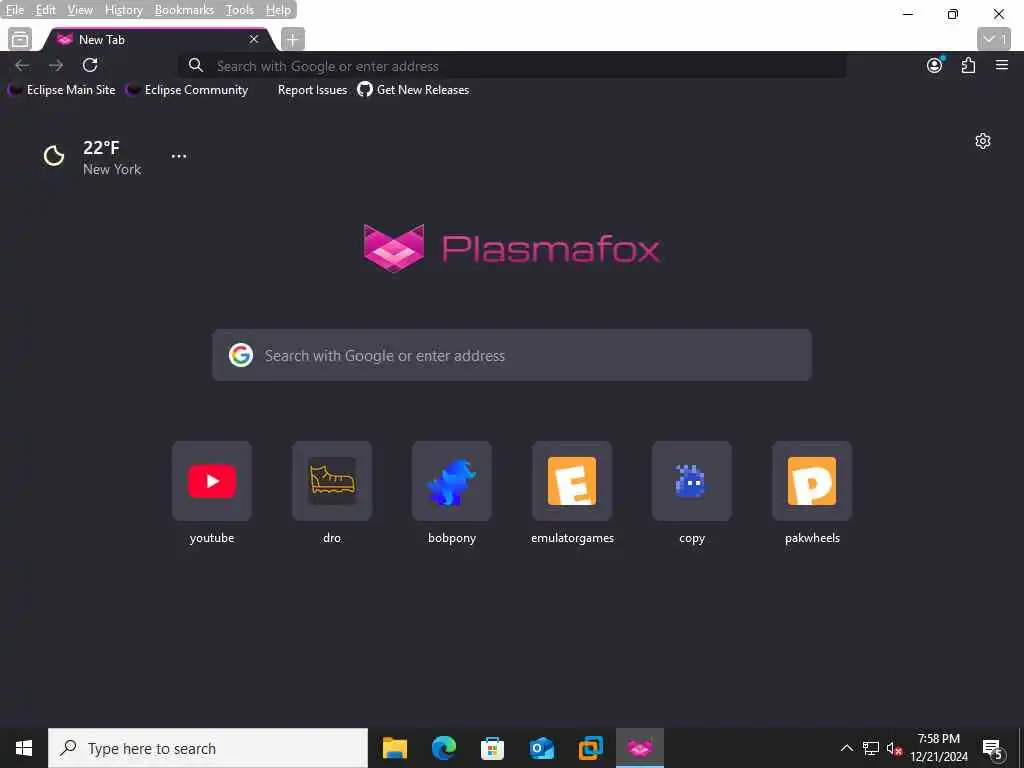Open the notification center icon

[x=993, y=749]
